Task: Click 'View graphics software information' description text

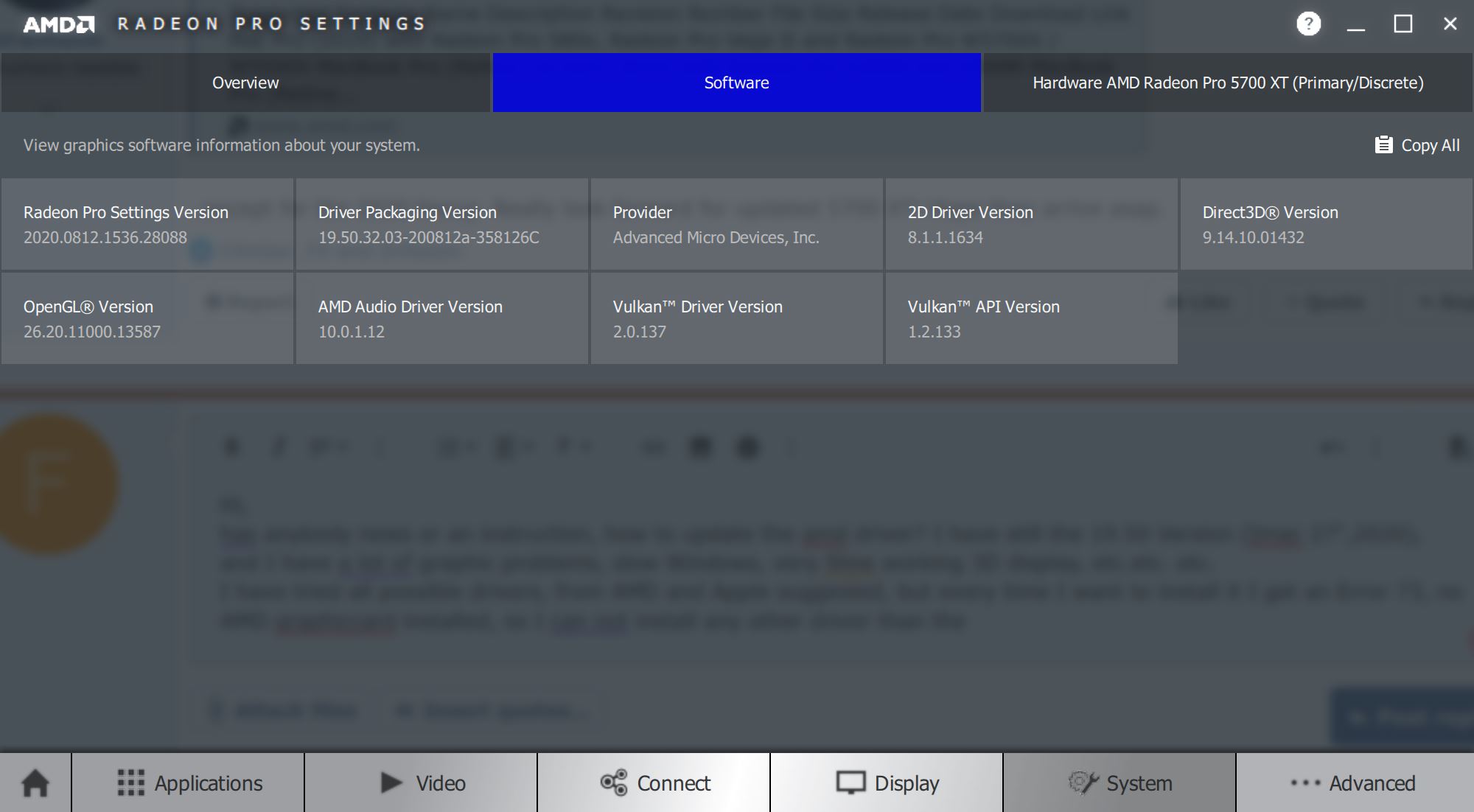Action: click(x=222, y=145)
